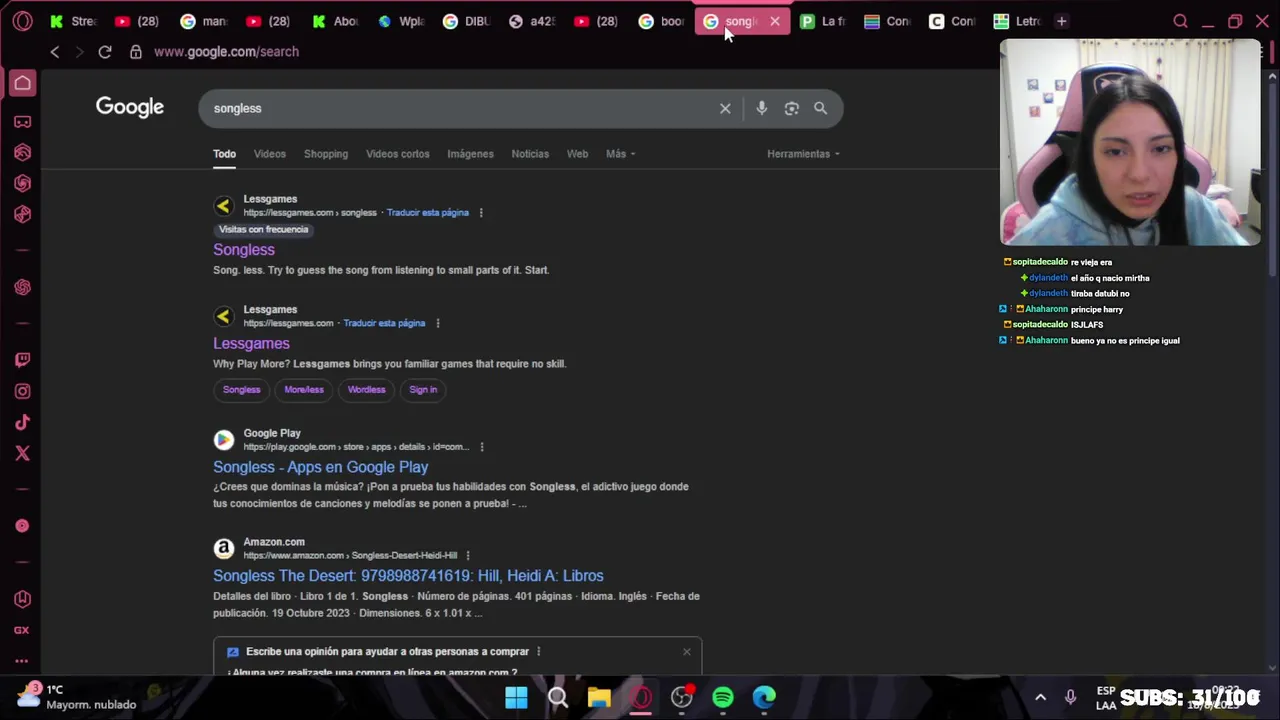Submit search with magnifier icon
Screen dimensions: 1280x720
(x=821, y=108)
